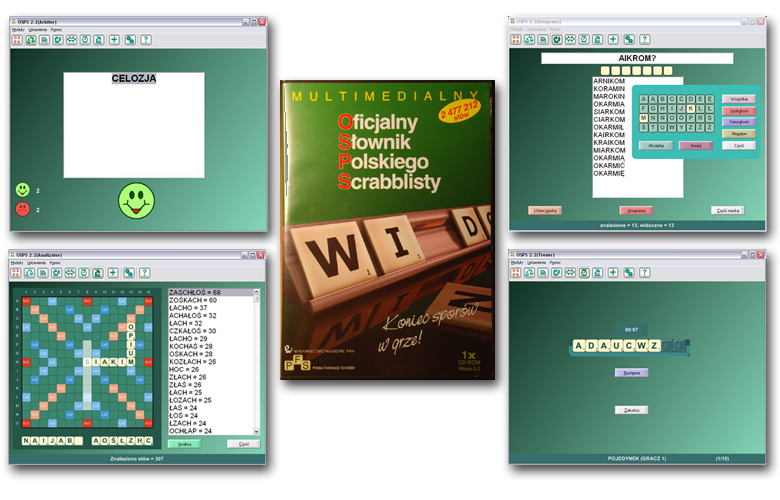
Task: Click the OSPS grid icon in the Trener window toolbar
Action: pos(516,273)
